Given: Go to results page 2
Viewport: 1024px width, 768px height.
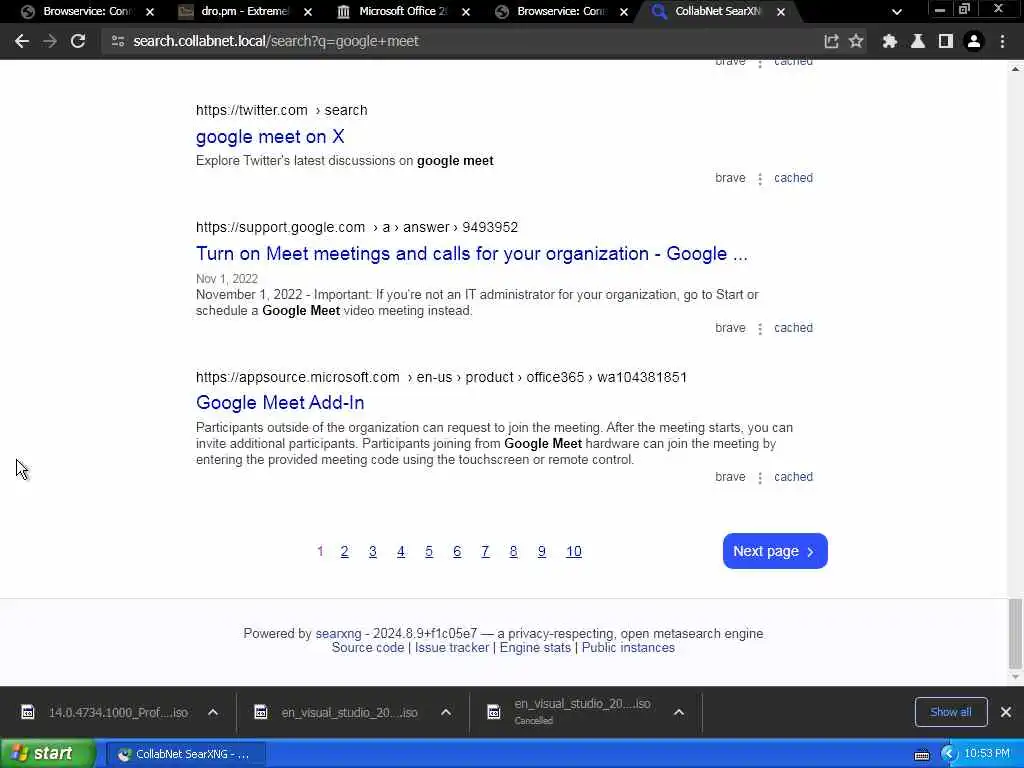Looking at the screenshot, I should click(x=344, y=552).
